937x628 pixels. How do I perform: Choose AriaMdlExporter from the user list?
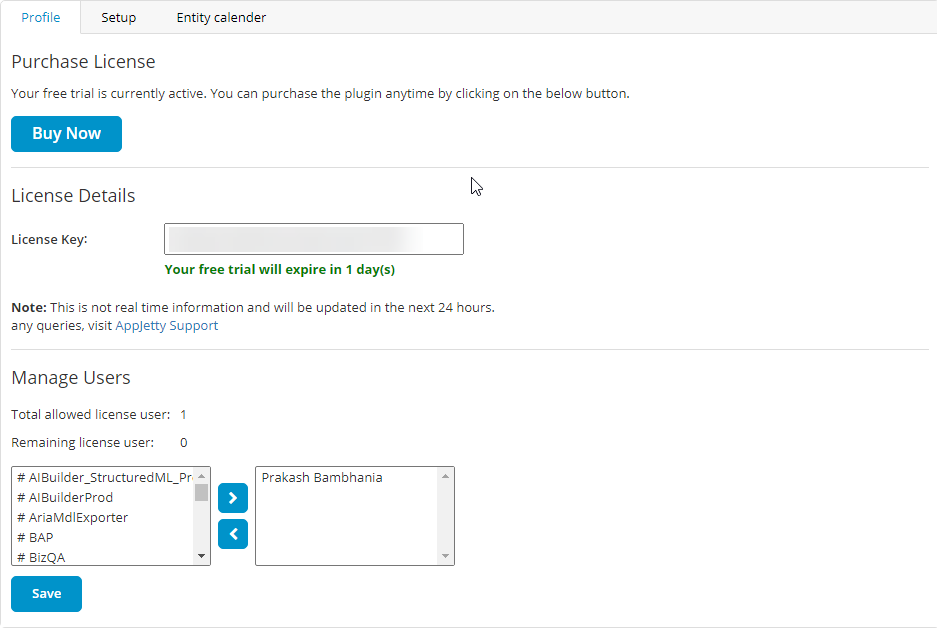coord(72,517)
